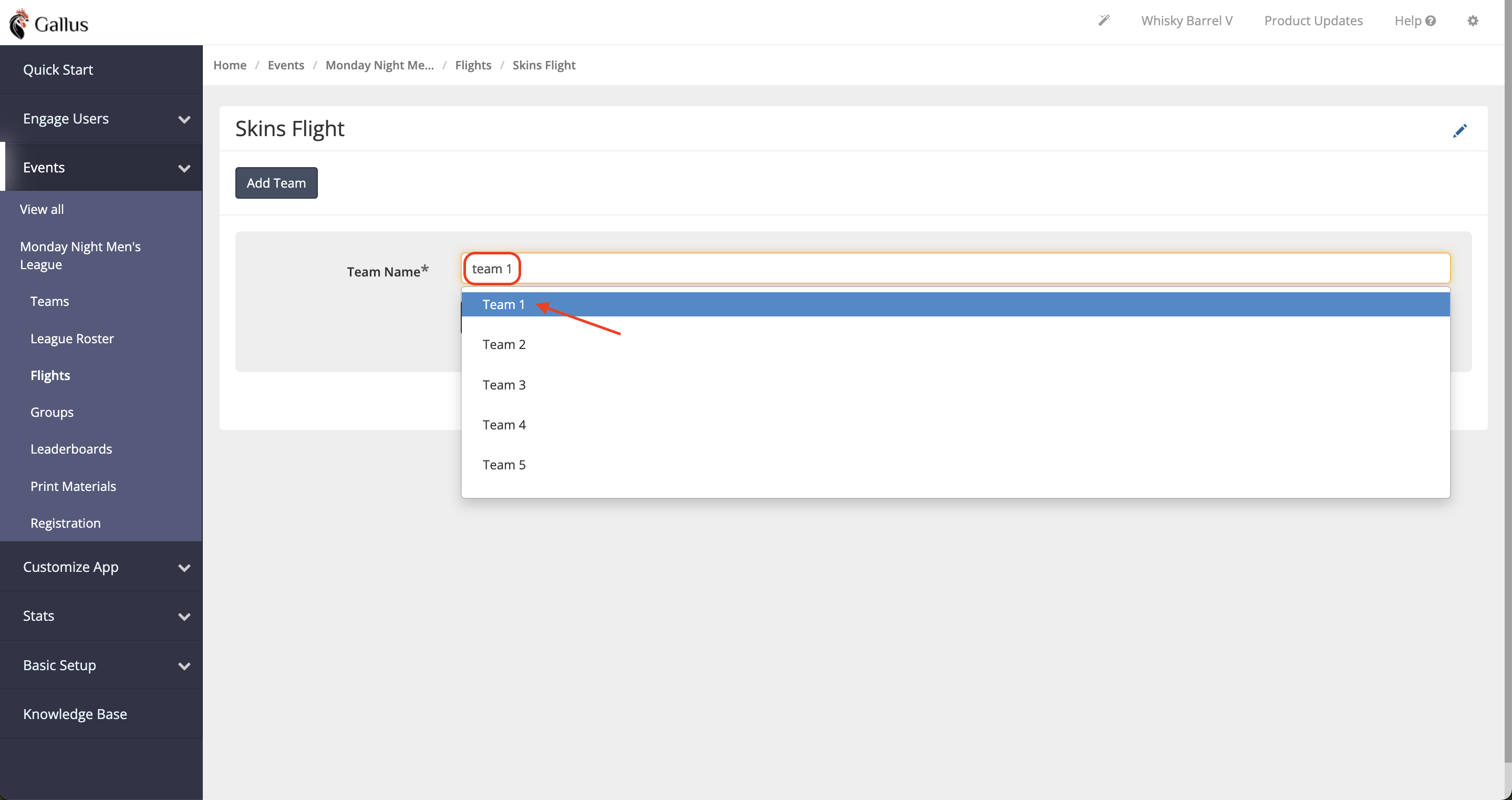Select Team 5 from suggestions
Screen dimensions: 1512x800
coord(956,465)
